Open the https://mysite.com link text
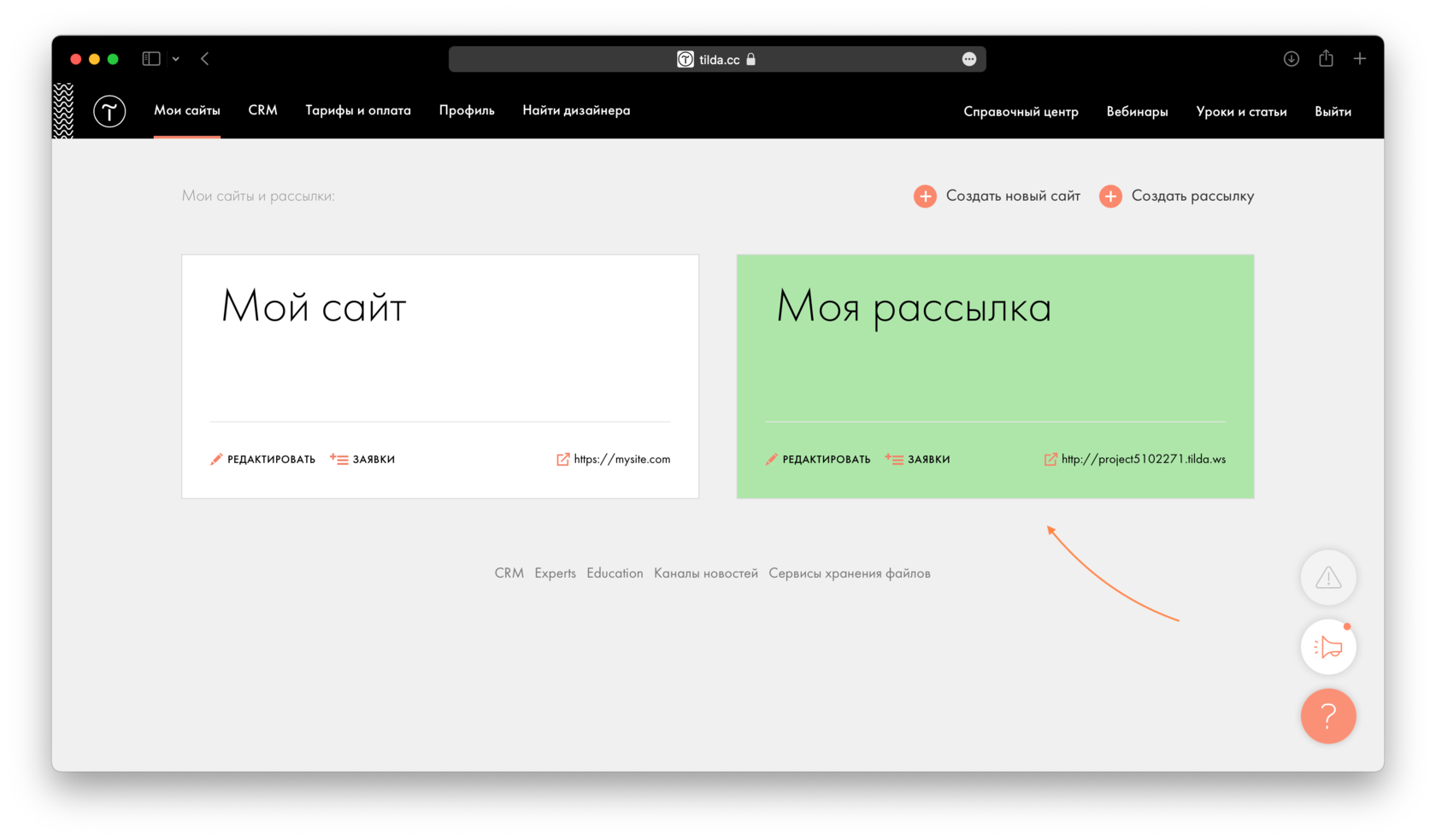The image size is (1436, 840). pos(622,460)
